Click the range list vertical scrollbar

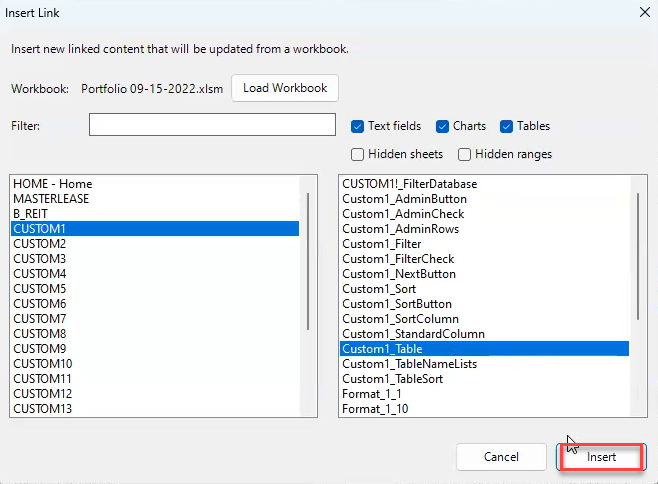pos(638,256)
